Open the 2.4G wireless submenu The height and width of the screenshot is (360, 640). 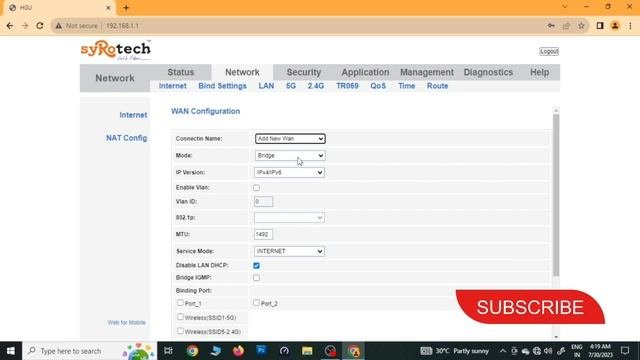click(316, 86)
